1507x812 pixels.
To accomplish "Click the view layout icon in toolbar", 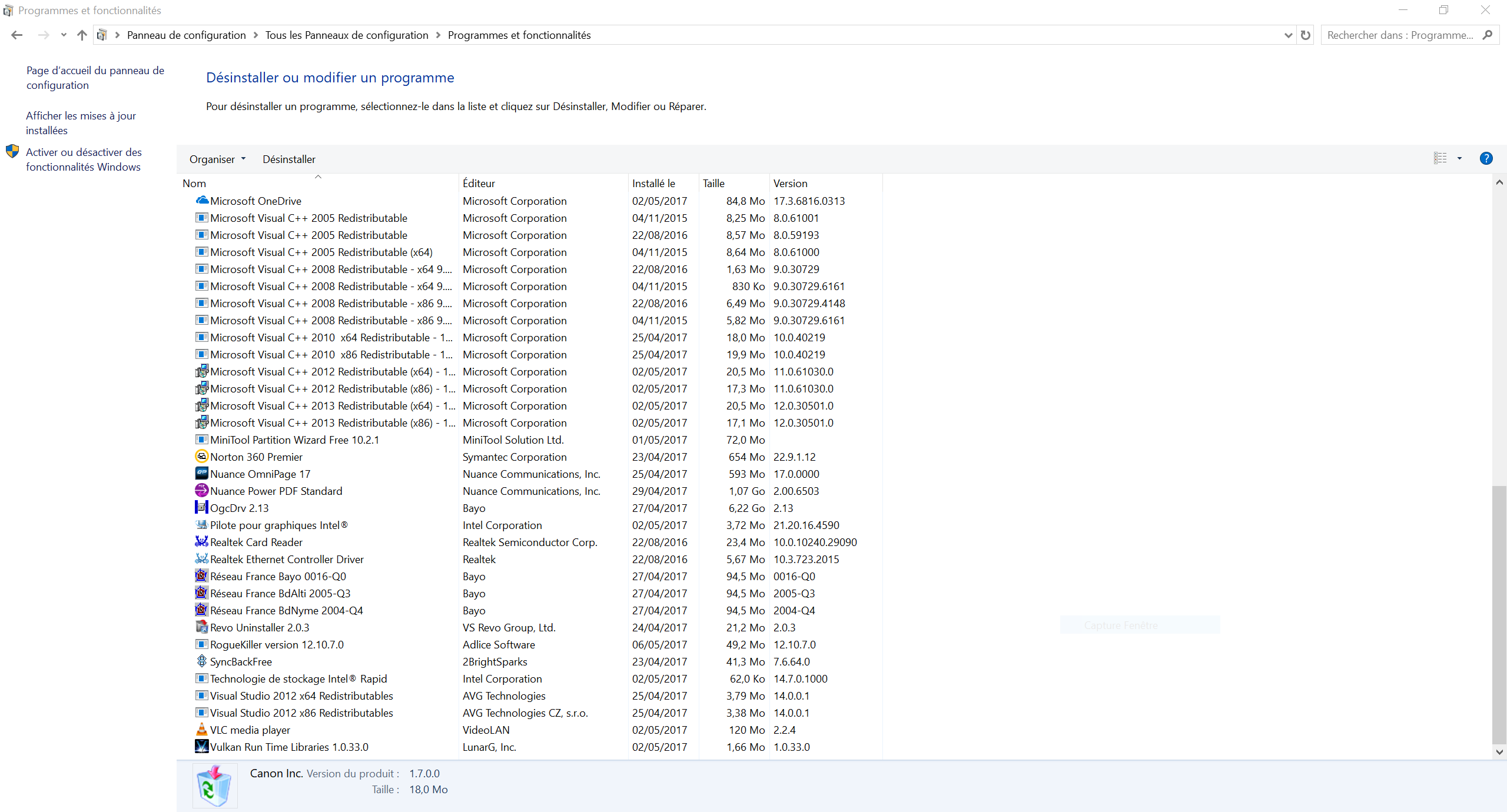I will click(1440, 158).
